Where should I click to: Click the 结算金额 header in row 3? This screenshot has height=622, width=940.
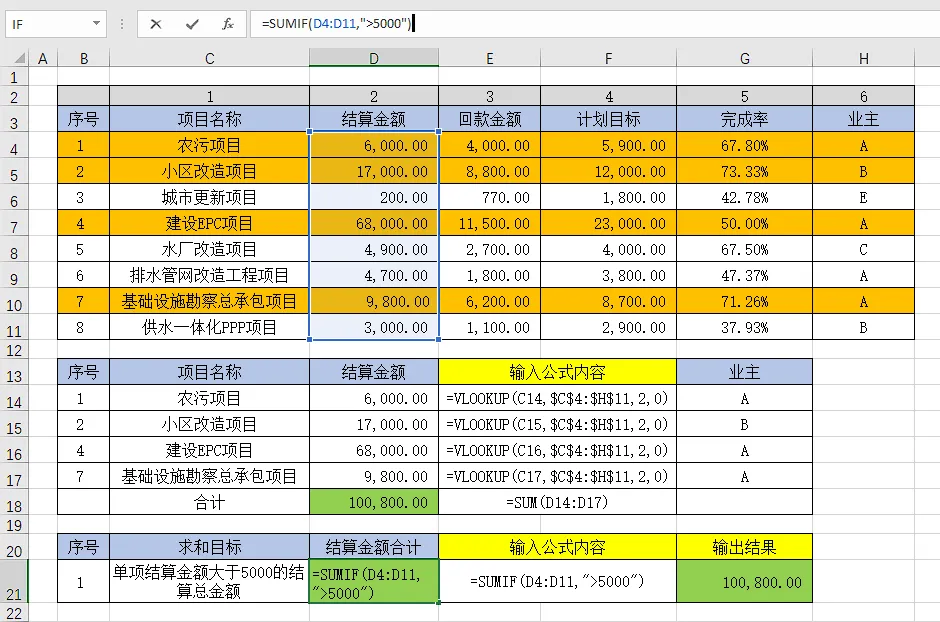point(374,119)
